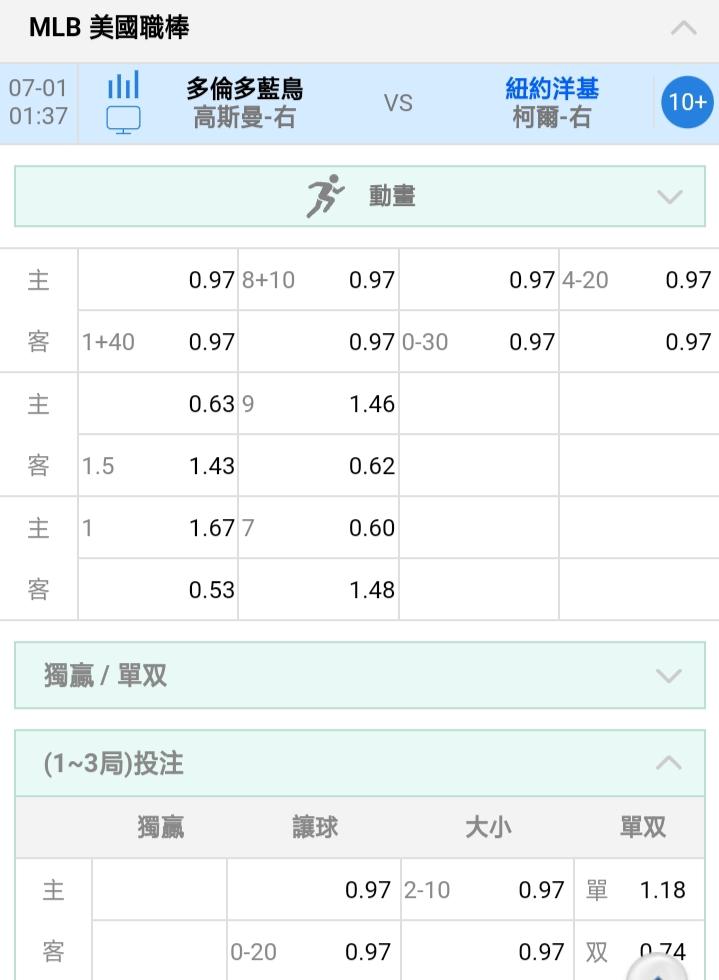The width and height of the screenshot is (719, 980).
Task: Tap the running man animation icon
Action: [x=324, y=196]
